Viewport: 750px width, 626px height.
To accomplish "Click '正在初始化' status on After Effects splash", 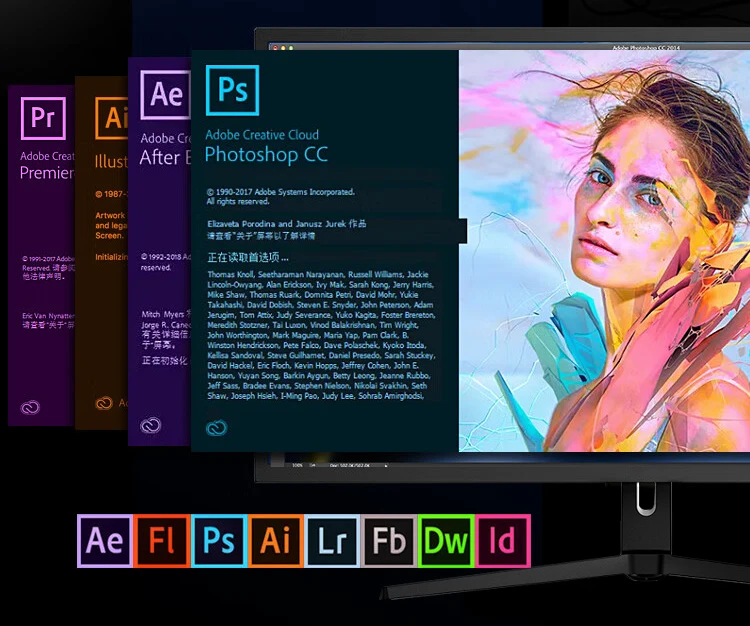I will pyautogui.click(x=165, y=360).
